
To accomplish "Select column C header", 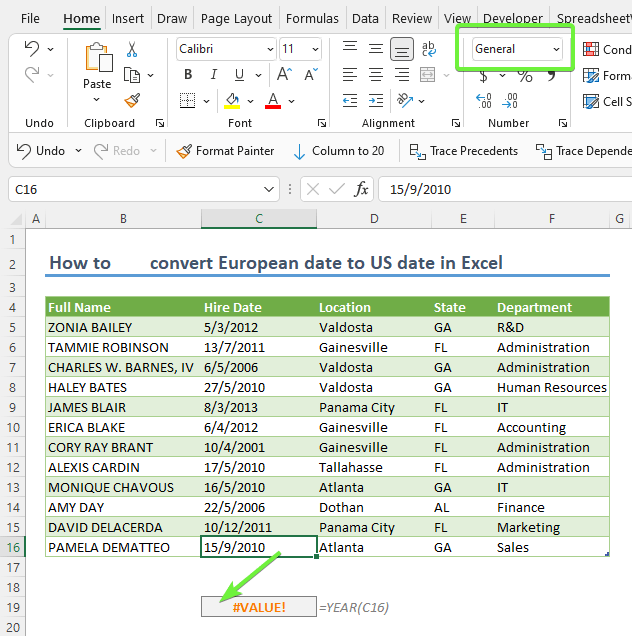I will coord(259,219).
